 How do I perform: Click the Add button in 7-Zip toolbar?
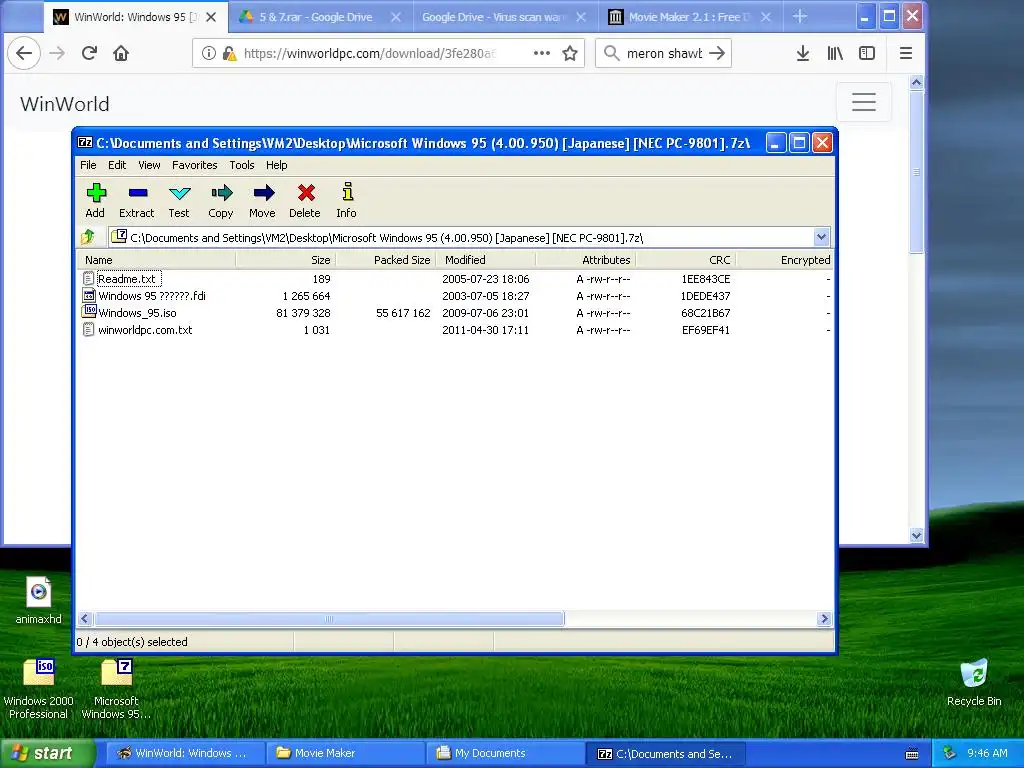(x=95, y=200)
